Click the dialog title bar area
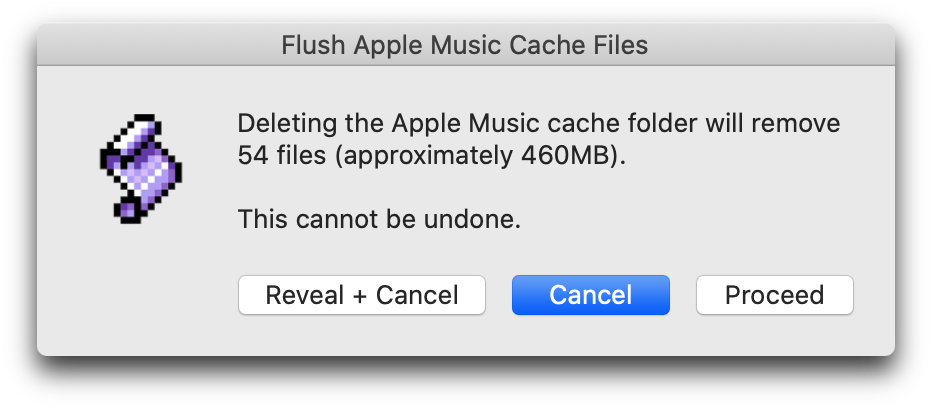This screenshot has width=931, height=406. 466,45
